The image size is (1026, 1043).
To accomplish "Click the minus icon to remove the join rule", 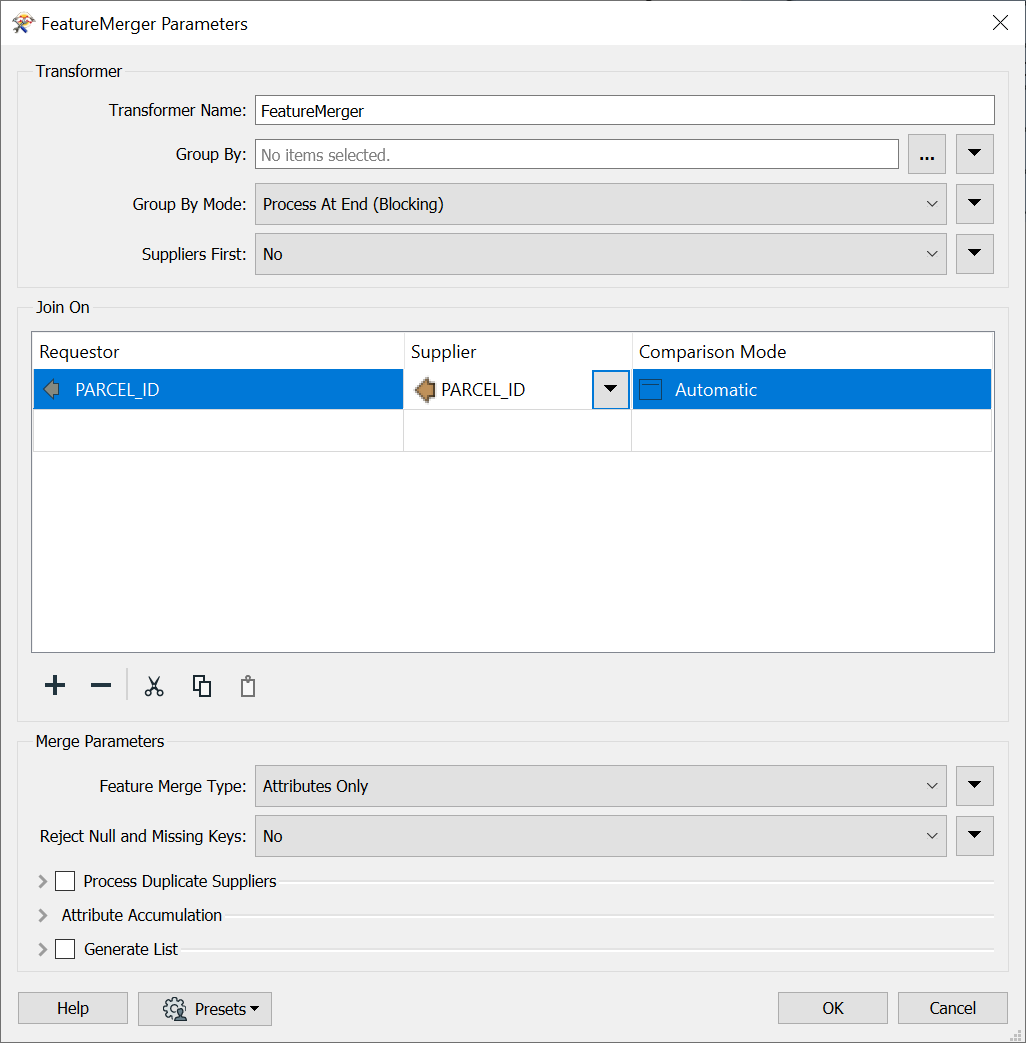I will pos(100,686).
